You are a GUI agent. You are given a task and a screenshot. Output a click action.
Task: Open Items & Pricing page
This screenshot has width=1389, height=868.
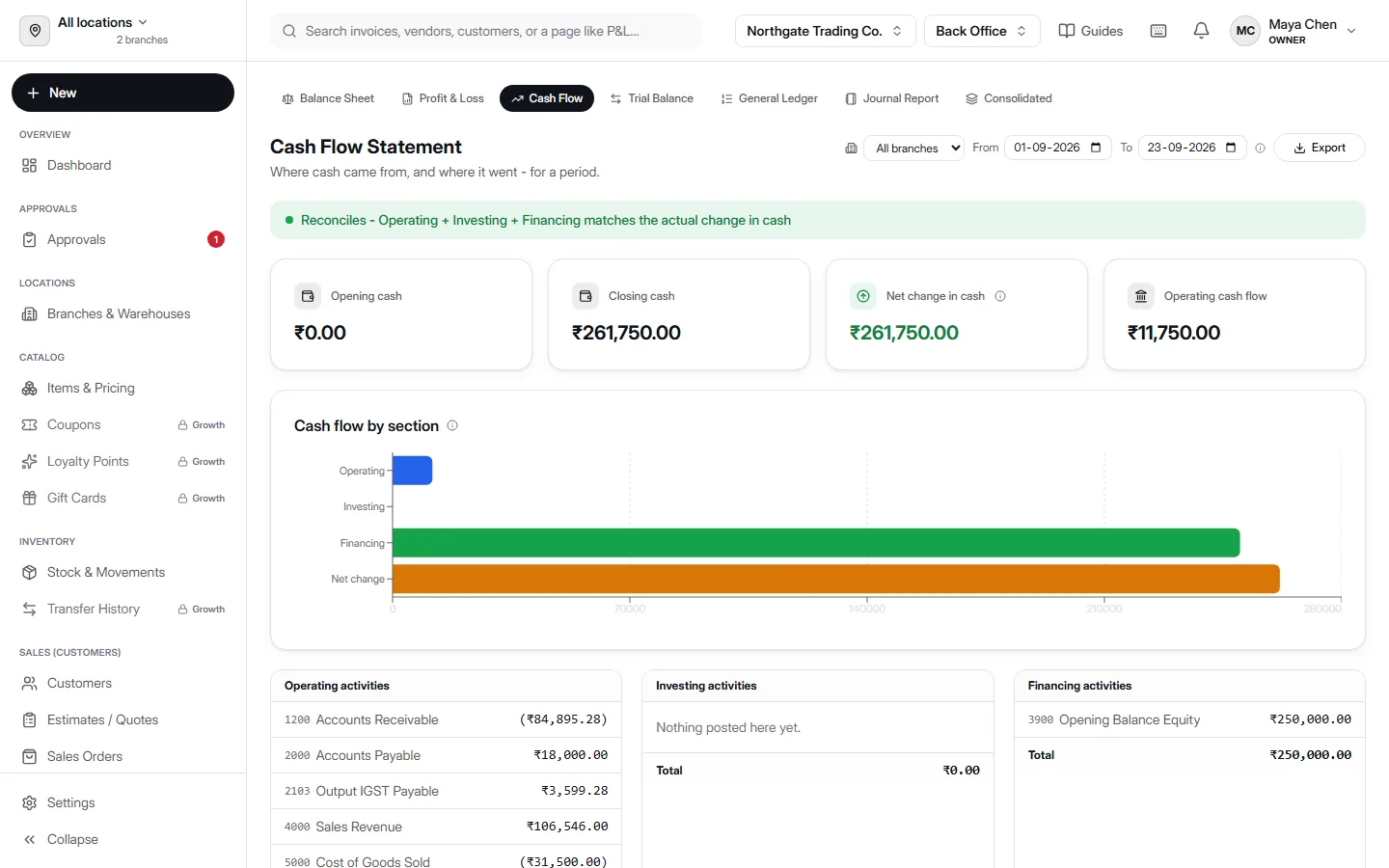click(123, 388)
